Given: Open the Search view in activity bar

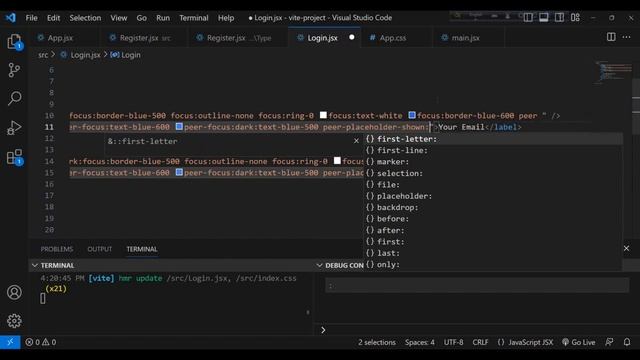Looking at the screenshot, I should click(14, 98).
